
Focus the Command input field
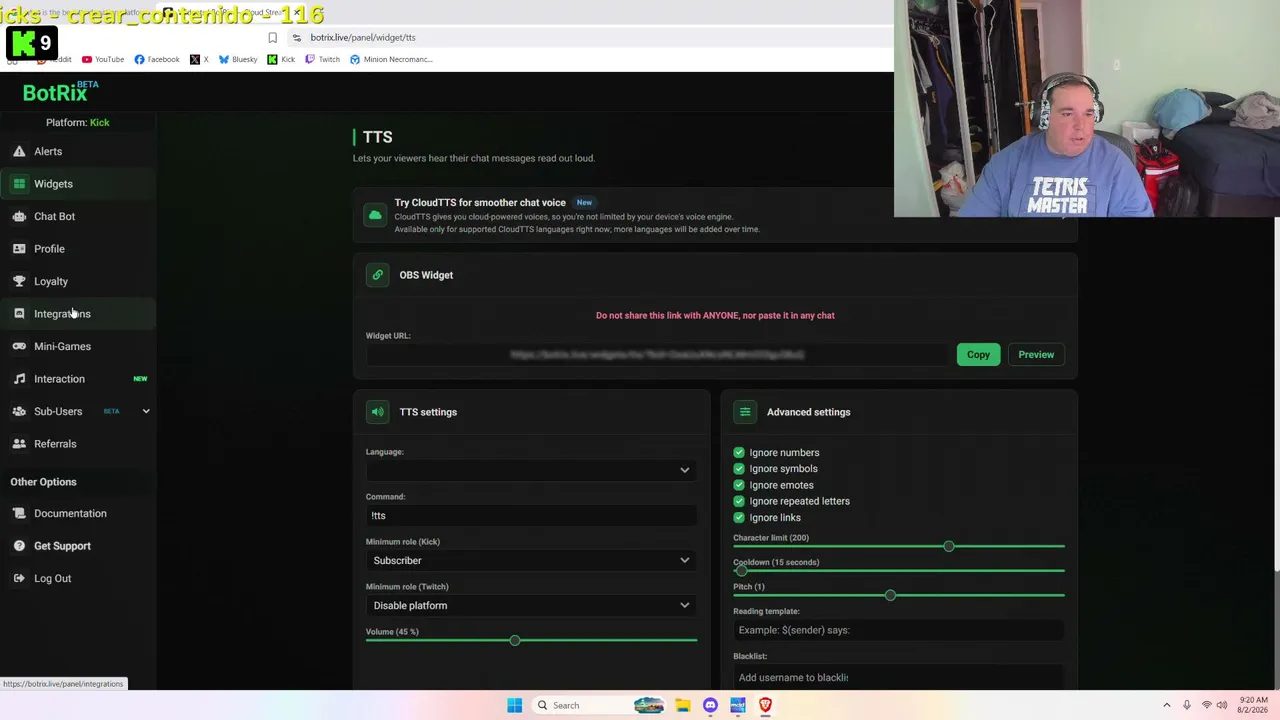click(x=531, y=515)
